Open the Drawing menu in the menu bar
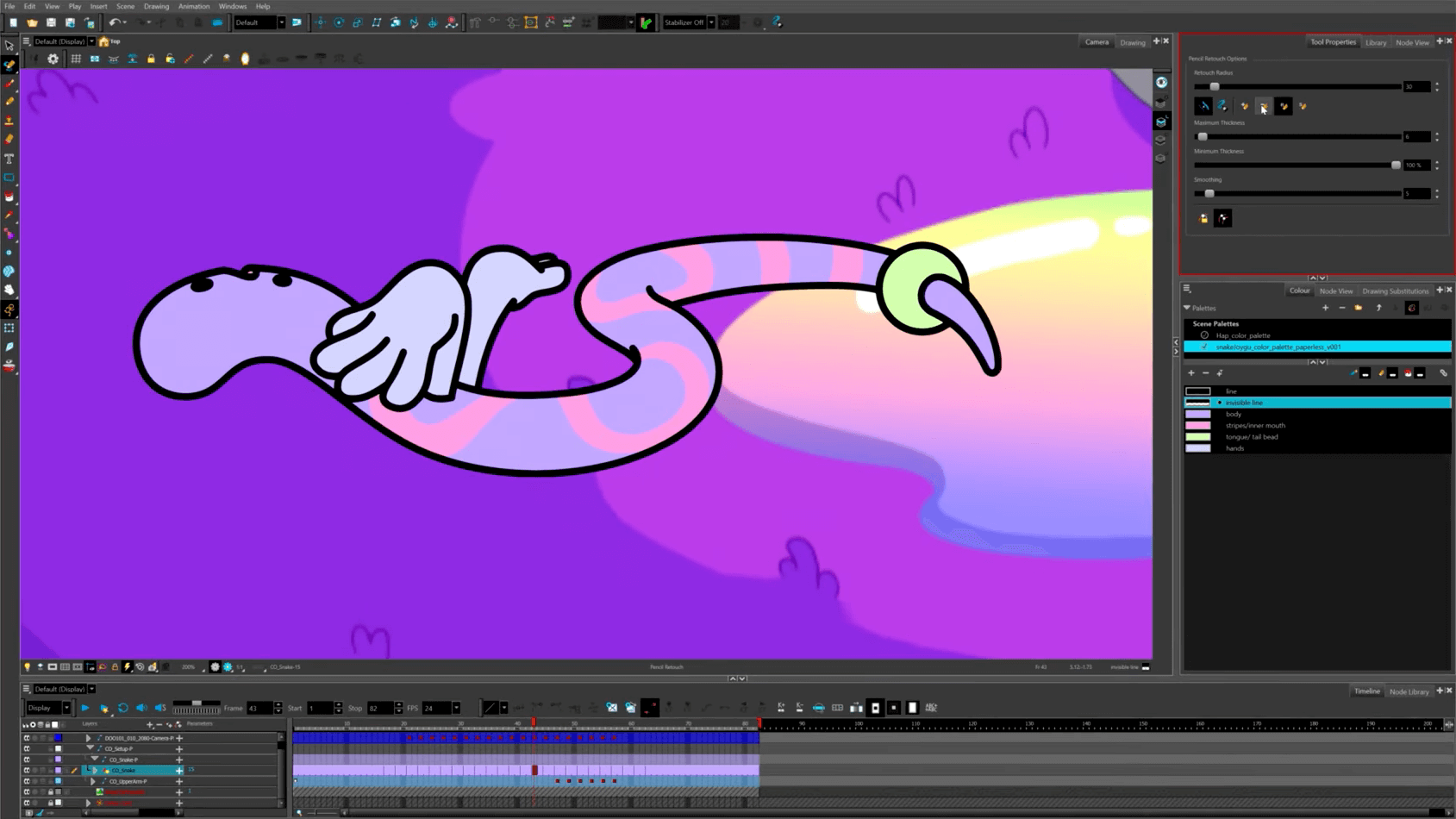This screenshot has height=819, width=1456. click(156, 6)
